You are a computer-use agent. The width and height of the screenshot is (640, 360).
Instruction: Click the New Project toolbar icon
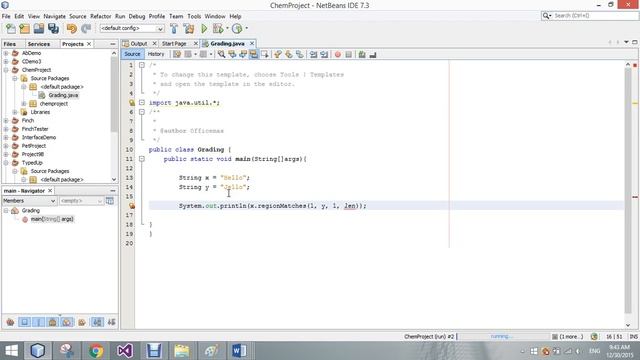tap(24, 29)
